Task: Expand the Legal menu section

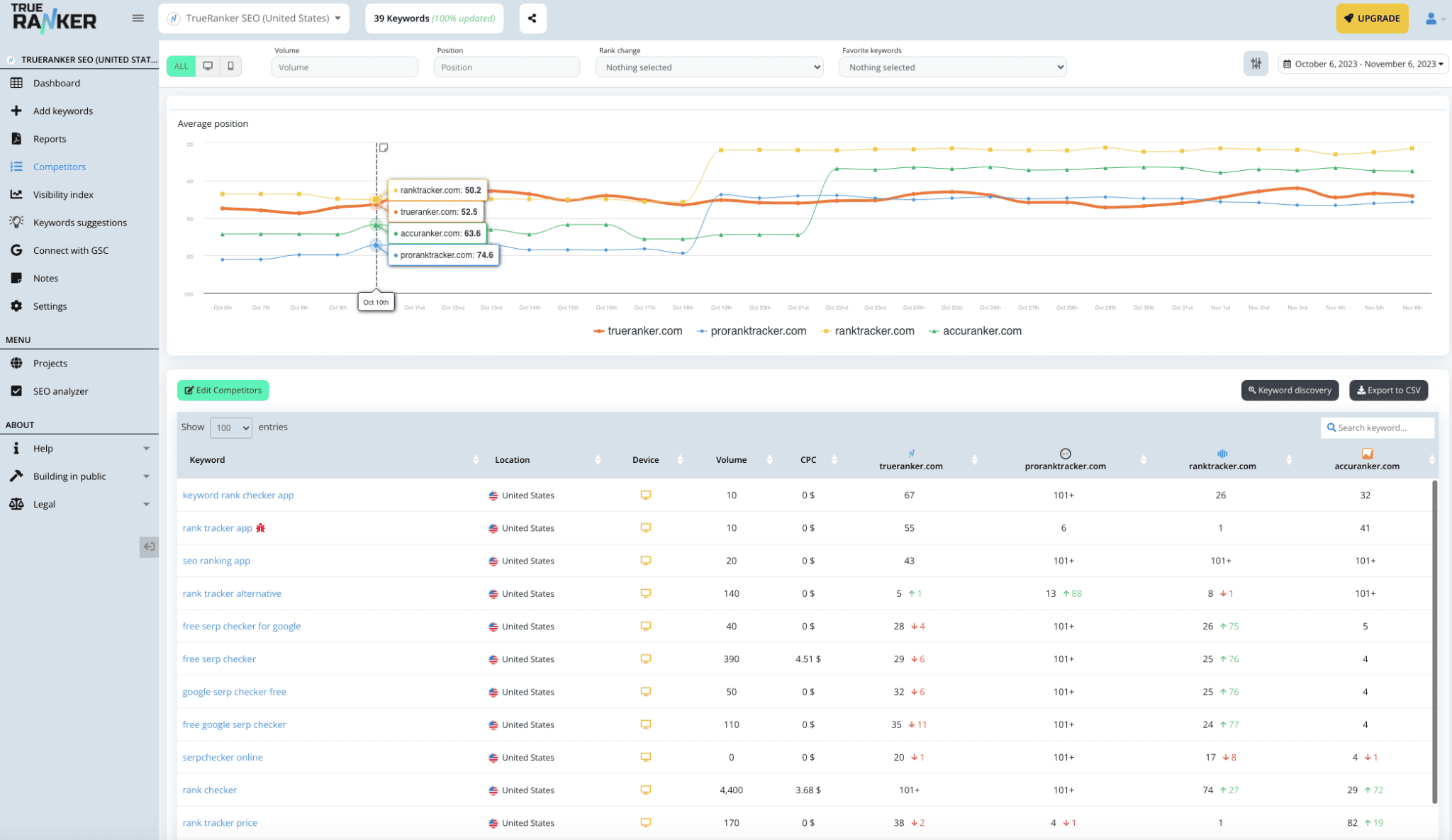Action: tap(79, 504)
